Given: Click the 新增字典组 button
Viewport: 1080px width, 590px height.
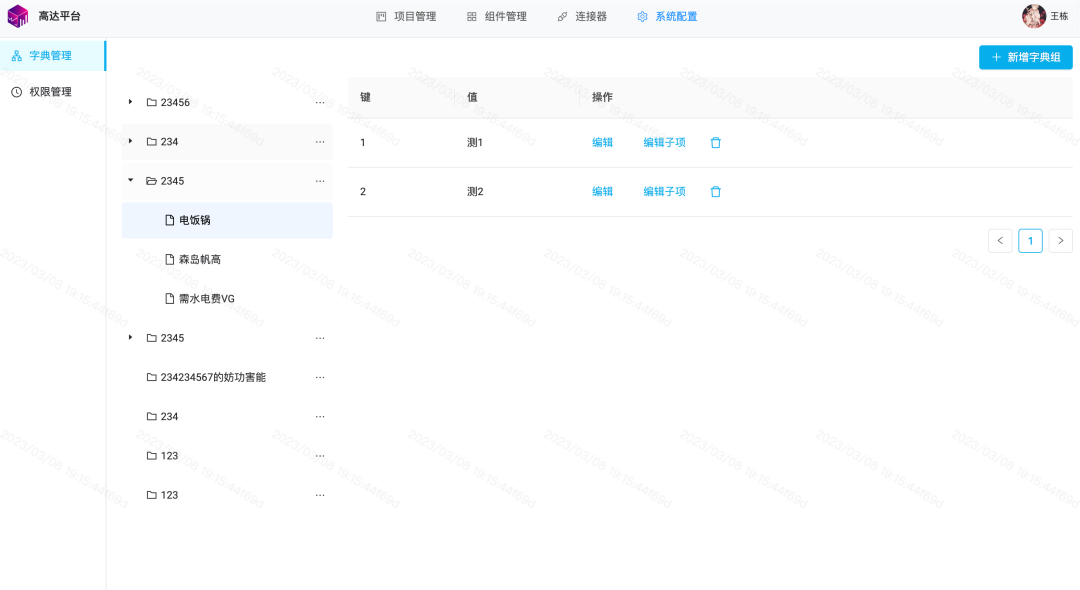Looking at the screenshot, I should (x=1026, y=57).
